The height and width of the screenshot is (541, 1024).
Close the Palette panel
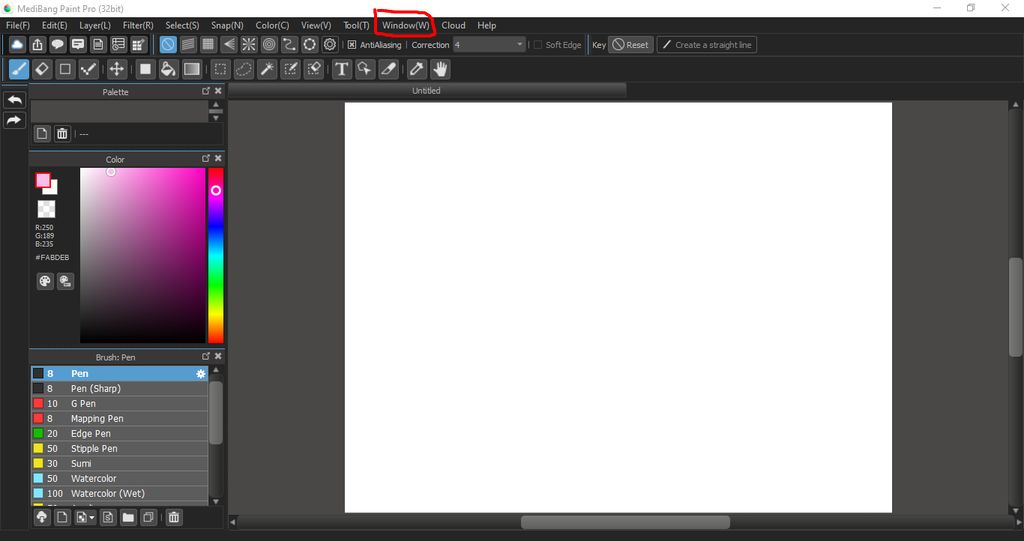(x=218, y=91)
